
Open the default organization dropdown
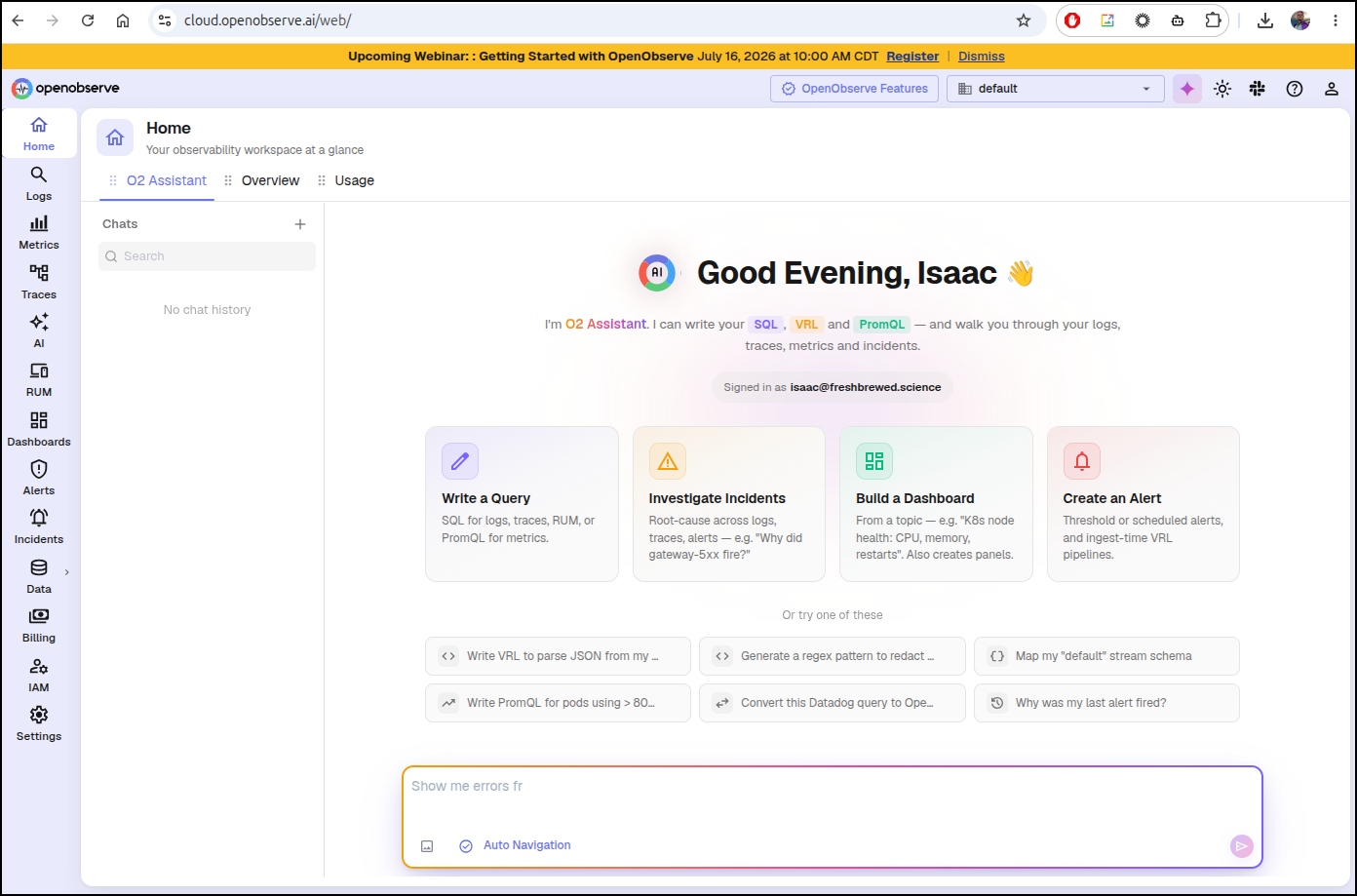coord(1056,89)
